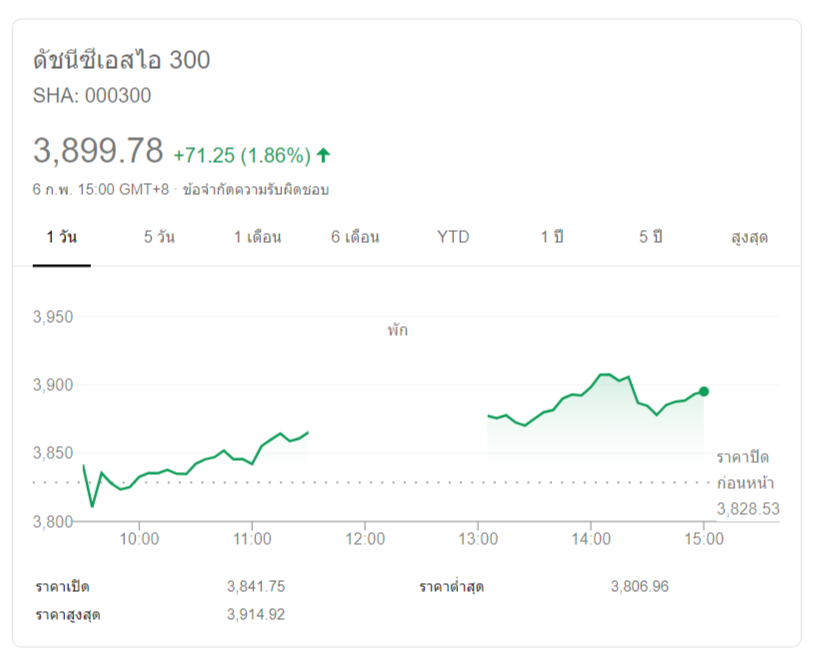Click the 3,899.78 current price
Viewport: 817px width, 667px height.
click(x=98, y=152)
